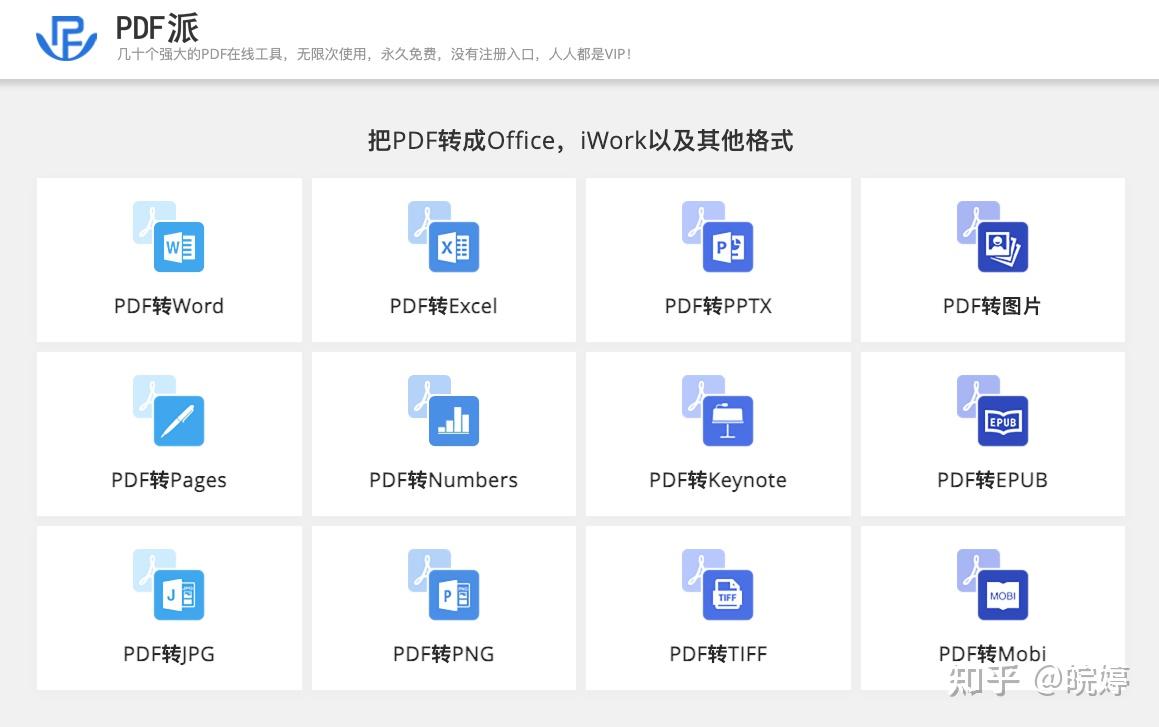
Task: Open the PDF to EPUB book icon
Action: (x=993, y=411)
